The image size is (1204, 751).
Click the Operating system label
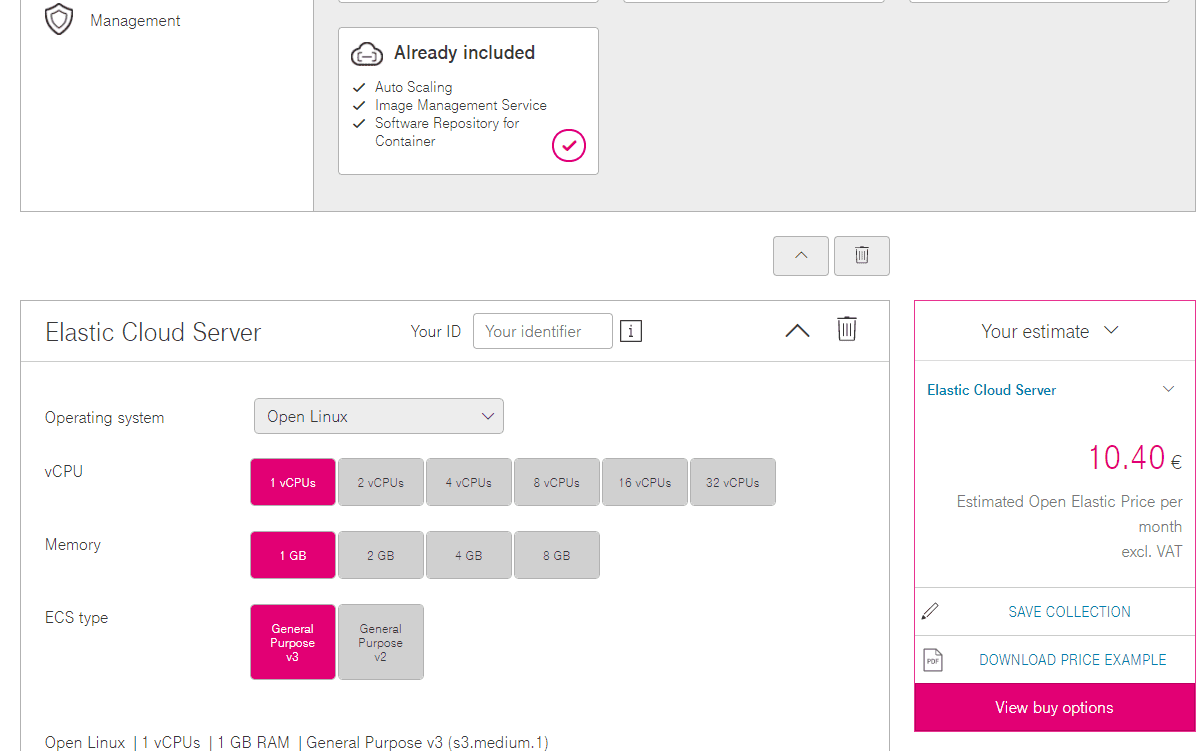[x=104, y=418]
